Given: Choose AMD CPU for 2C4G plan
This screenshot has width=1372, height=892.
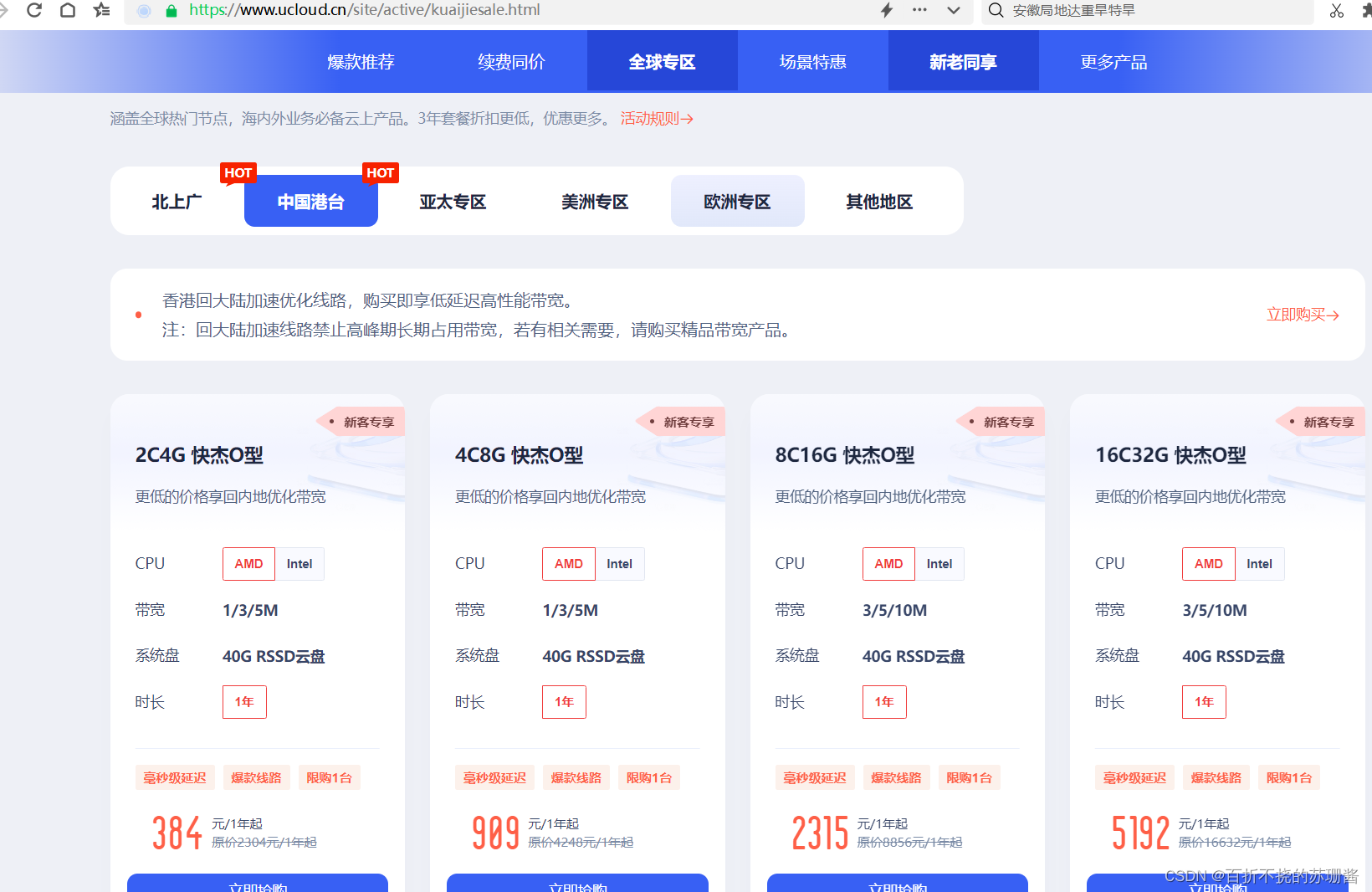Looking at the screenshot, I should (248, 564).
